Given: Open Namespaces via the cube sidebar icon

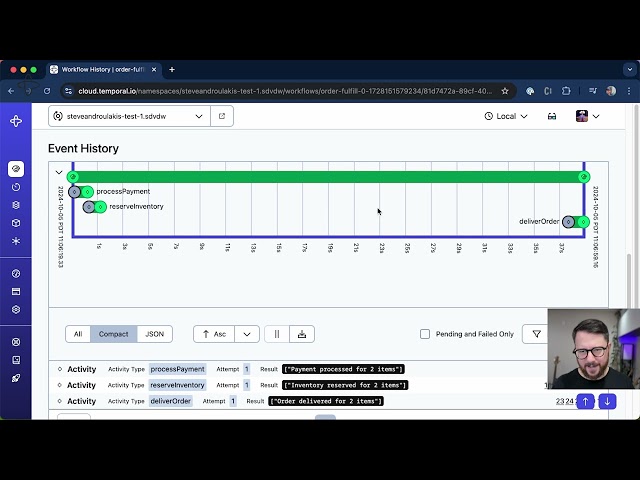Looking at the screenshot, I should (16, 223).
